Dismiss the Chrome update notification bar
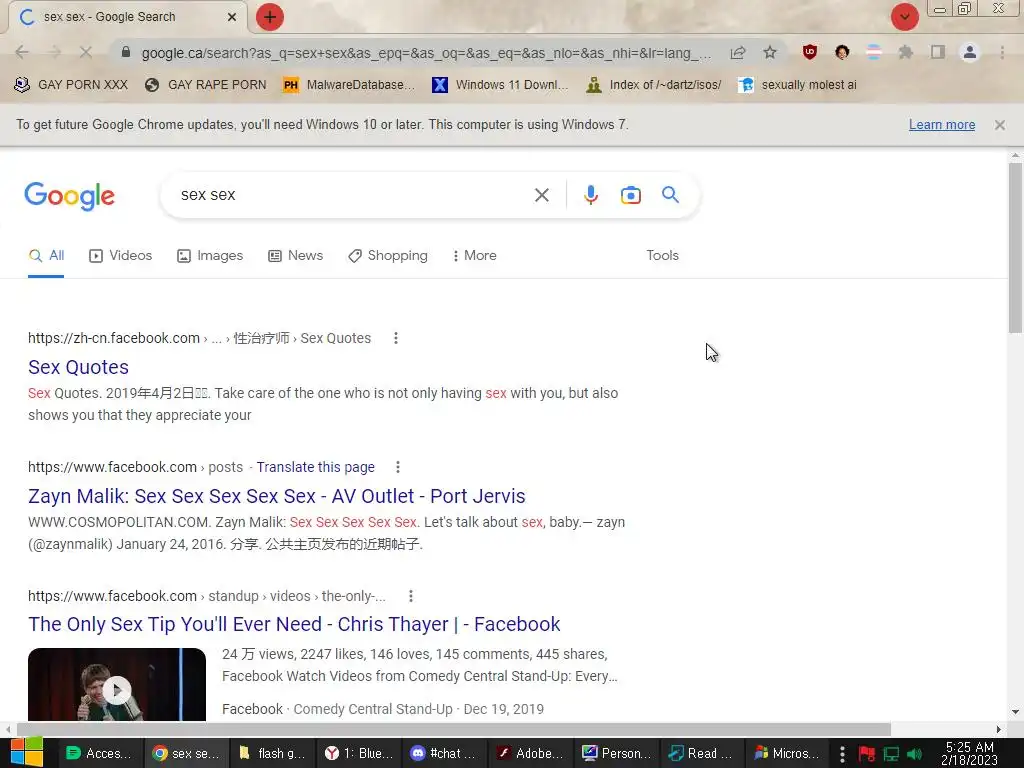This screenshot has width=1024, height=768. tap(1000, 125)
